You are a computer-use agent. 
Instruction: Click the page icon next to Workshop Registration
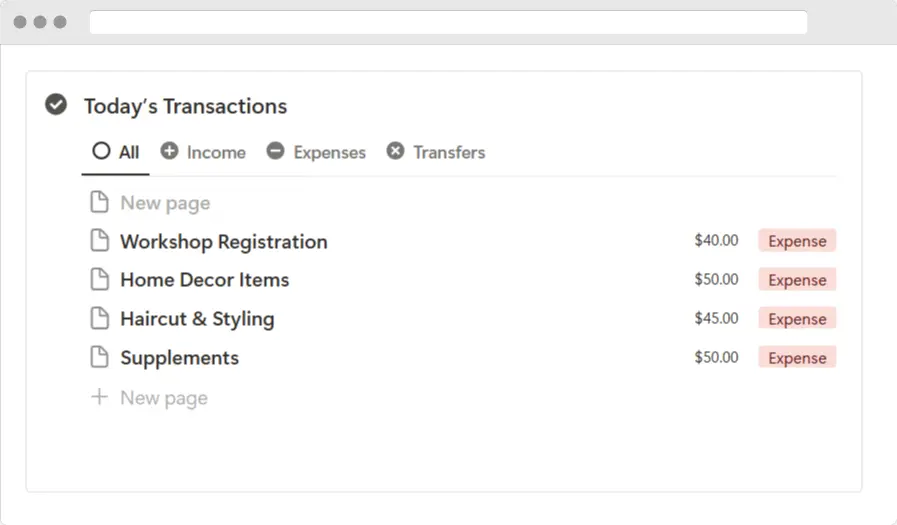pos(100,241)
